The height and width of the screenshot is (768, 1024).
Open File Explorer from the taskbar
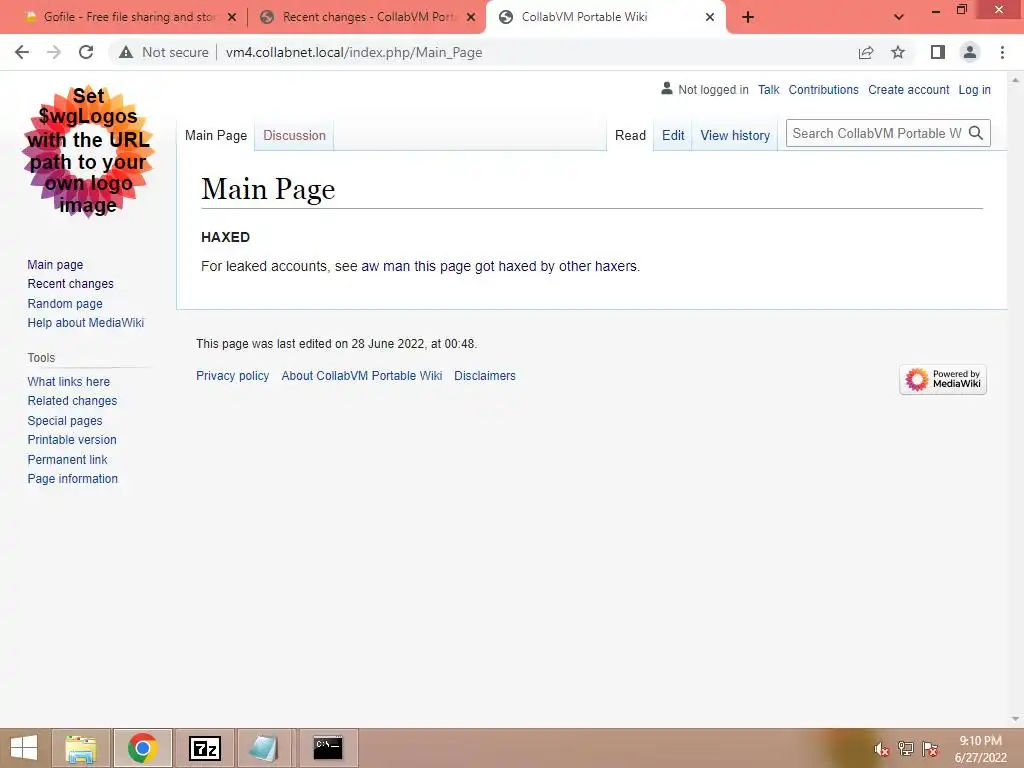tap(81, 748)
